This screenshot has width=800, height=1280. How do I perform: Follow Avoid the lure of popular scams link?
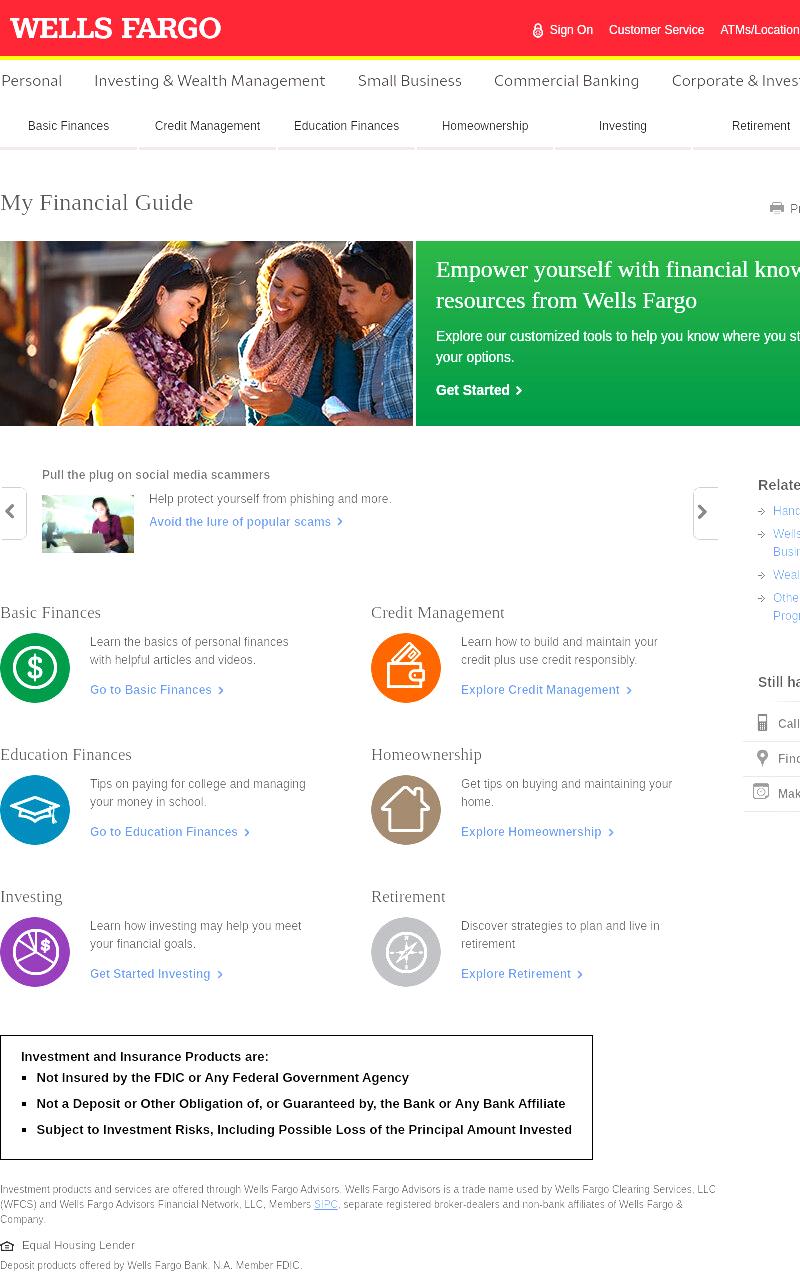pyautogui.click(x=240, y=522)
